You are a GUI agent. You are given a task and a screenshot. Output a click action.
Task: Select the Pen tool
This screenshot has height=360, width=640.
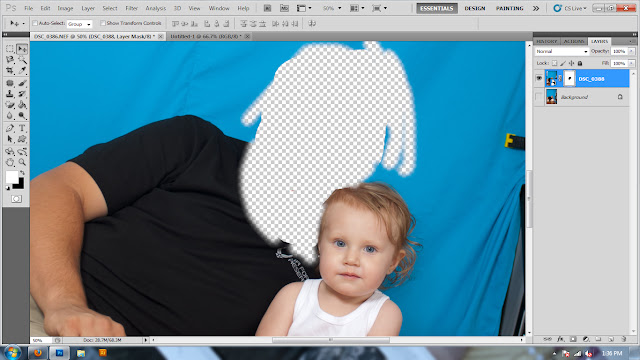pyautogui.click(x=10, y=128)
